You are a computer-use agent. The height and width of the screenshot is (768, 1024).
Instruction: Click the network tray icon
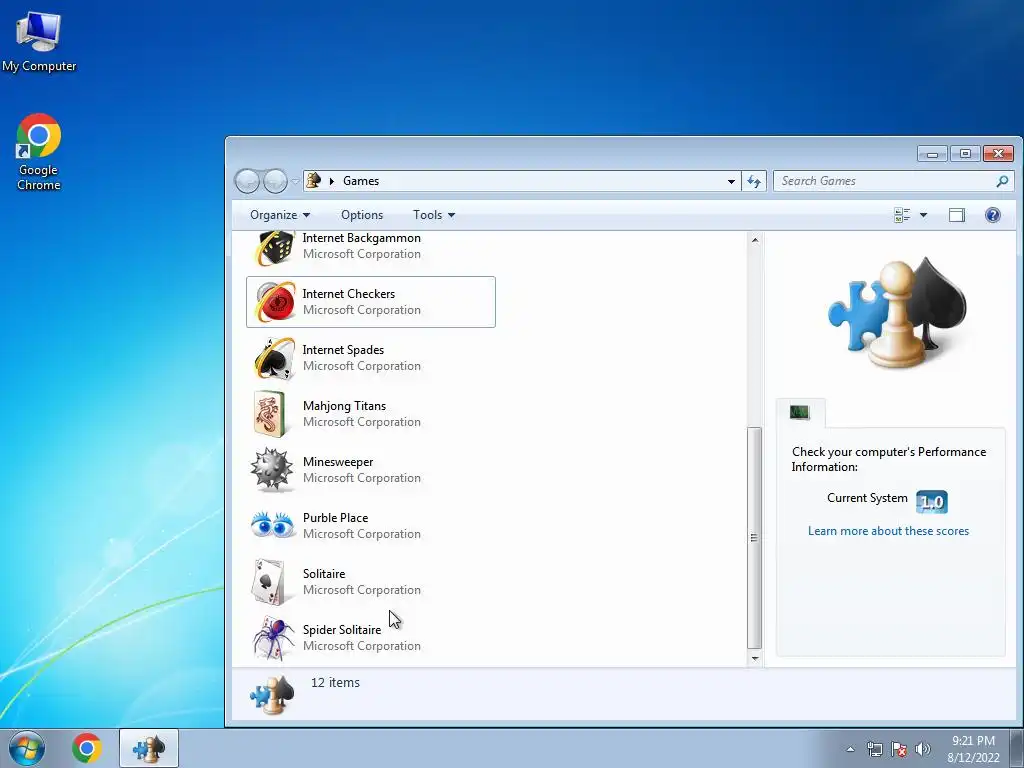tap(874, 749)
